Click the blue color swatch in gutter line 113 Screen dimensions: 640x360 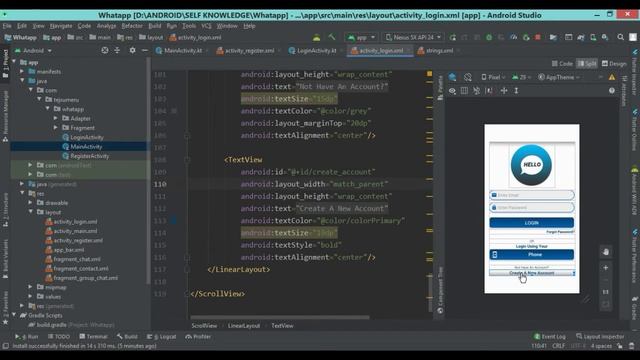point(174,221)
